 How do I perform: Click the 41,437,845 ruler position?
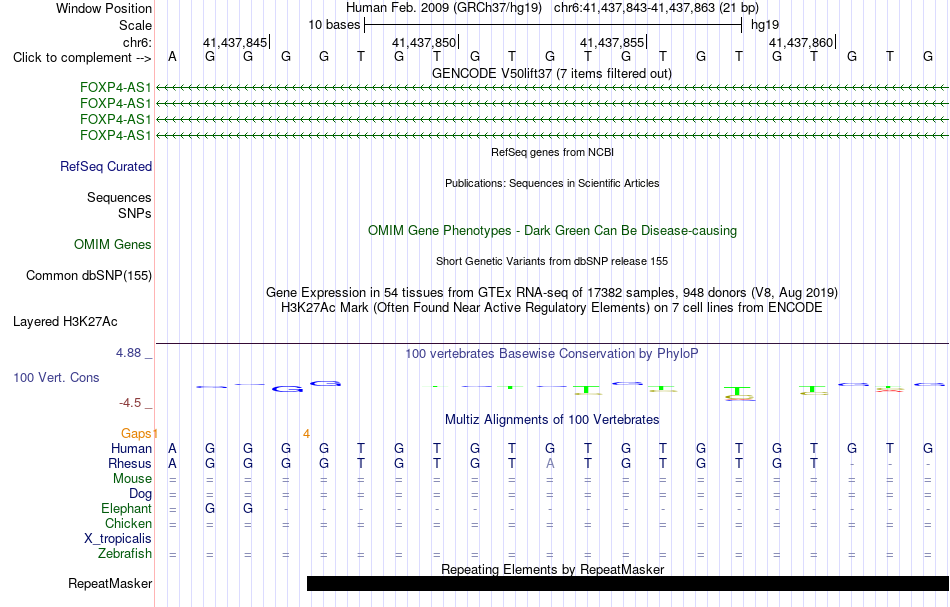(x=235, y=42)
